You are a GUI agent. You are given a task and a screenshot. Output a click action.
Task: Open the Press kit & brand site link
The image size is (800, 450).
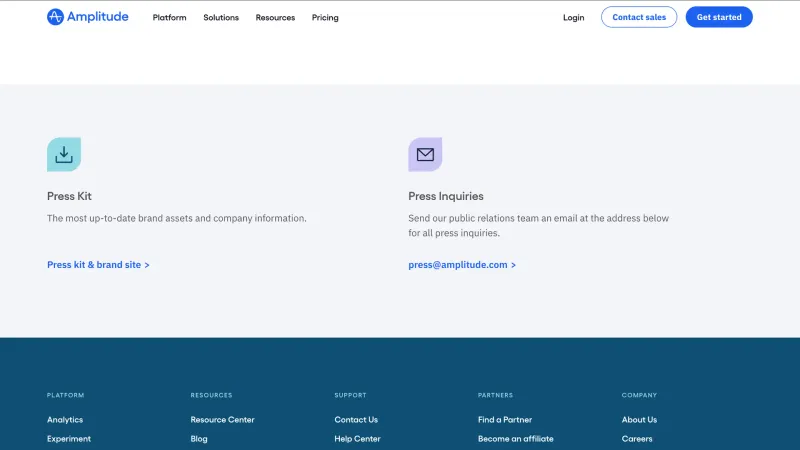[98, 265]
